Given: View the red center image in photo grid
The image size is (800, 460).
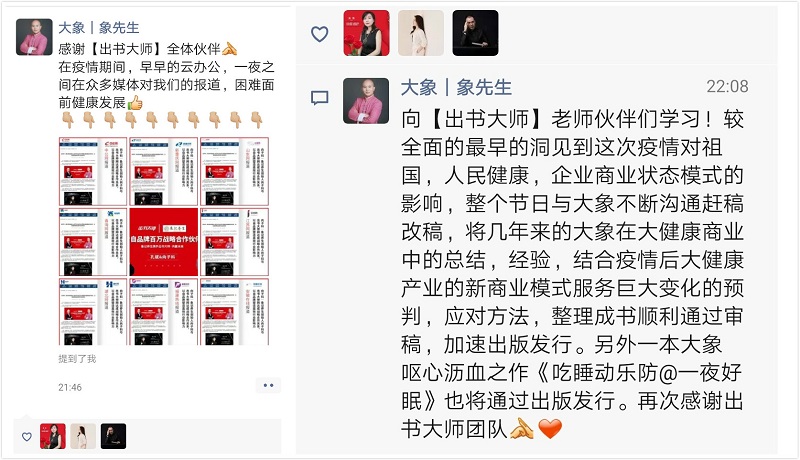Looking at the screenshot, I should click(x=164, y=242).
